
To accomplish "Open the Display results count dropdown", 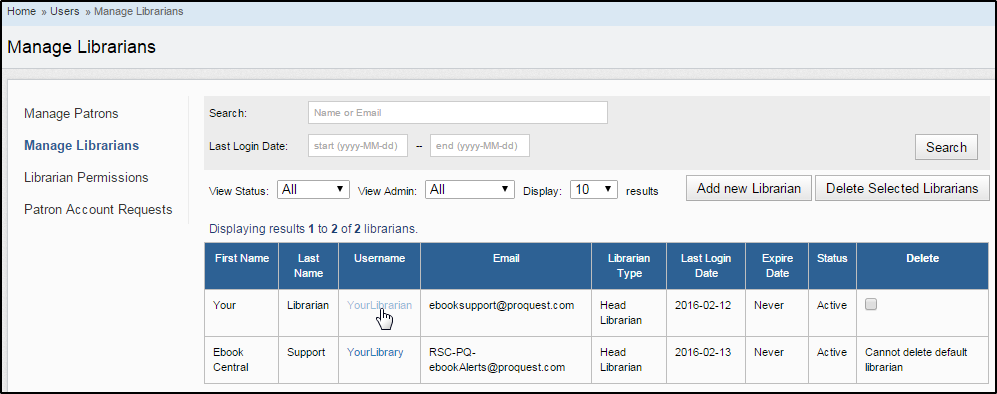I will click(594, 189).
